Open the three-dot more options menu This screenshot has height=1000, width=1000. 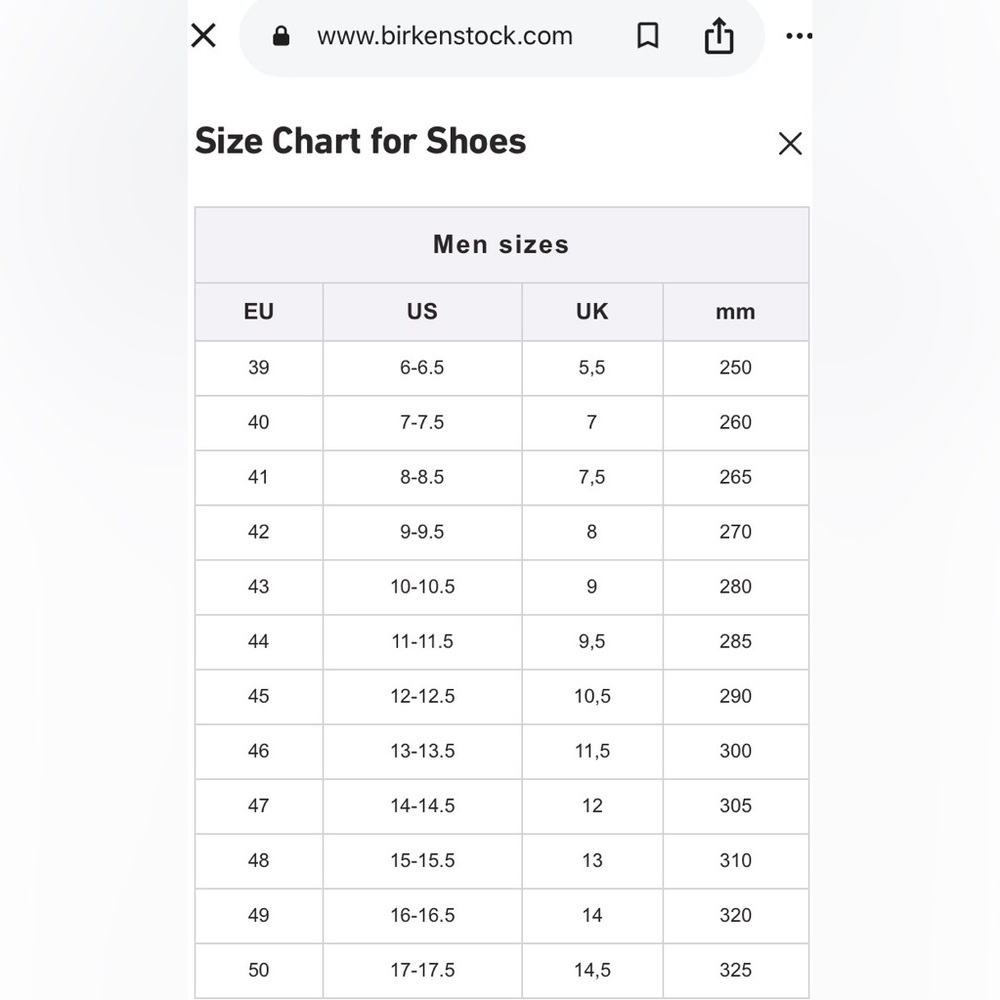[798, 36]
